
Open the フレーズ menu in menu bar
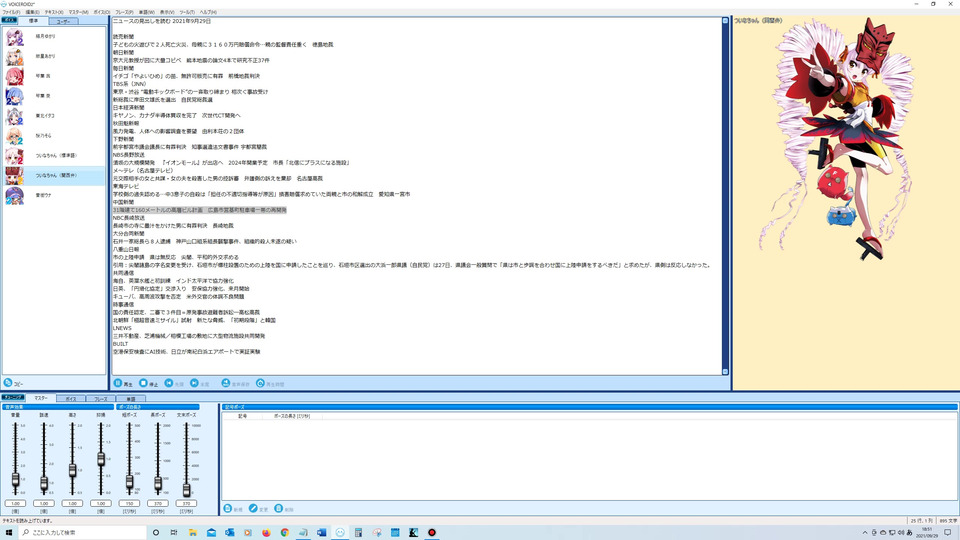pos(124,12)
